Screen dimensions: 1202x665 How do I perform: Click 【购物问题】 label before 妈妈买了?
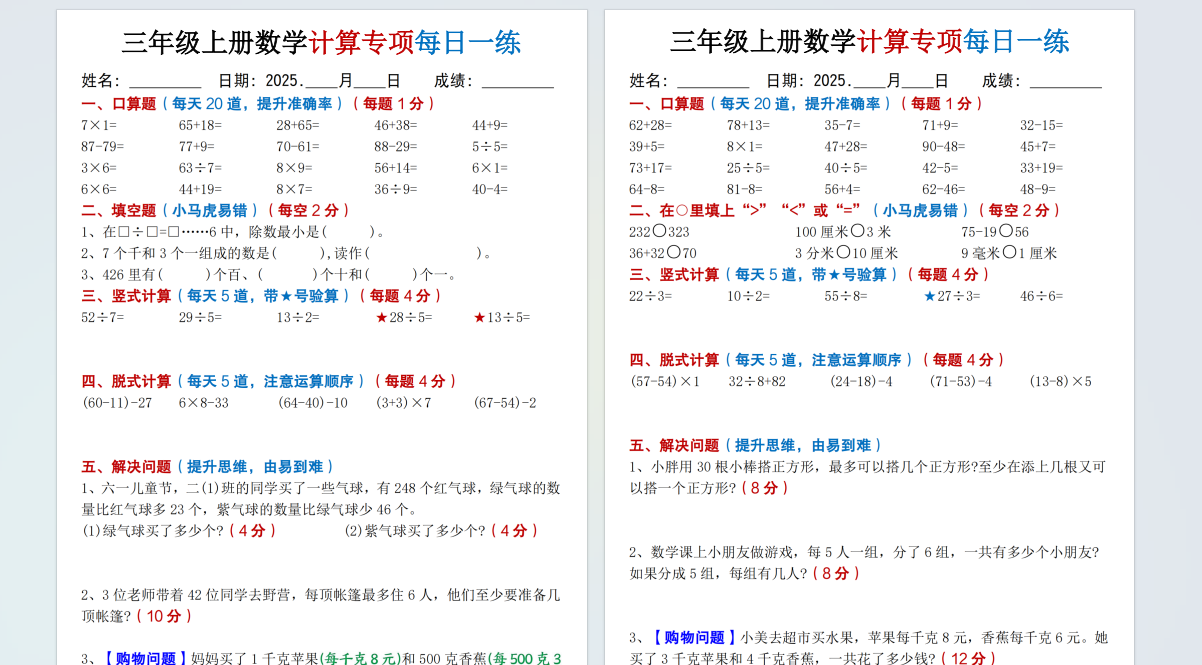pyautogui.click(x=146, y=658)
